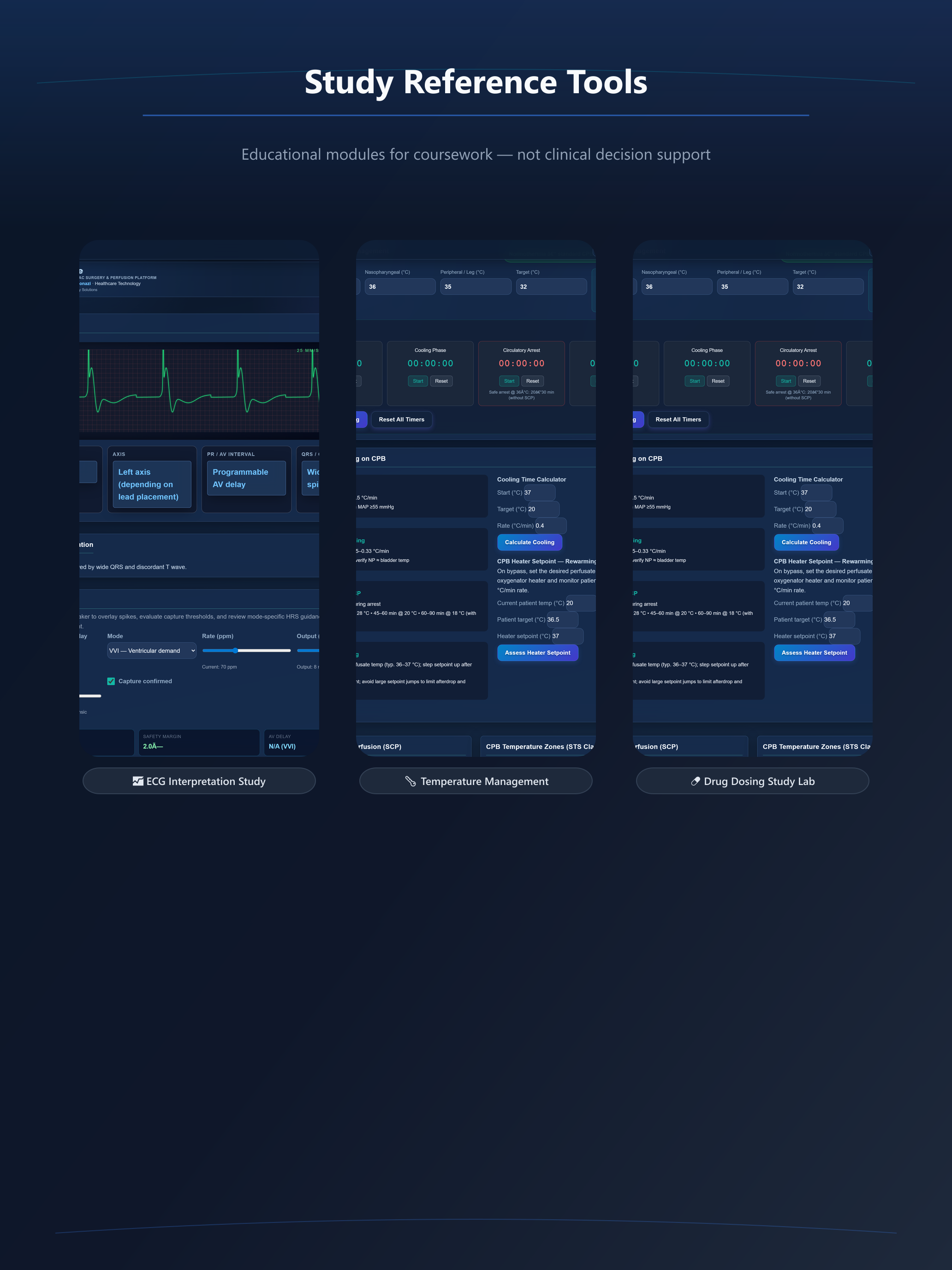Click Rate (°C/min) 0.4 field in Temperature Management card
This screenshot has height=1270, width=952.
[550, 525]
